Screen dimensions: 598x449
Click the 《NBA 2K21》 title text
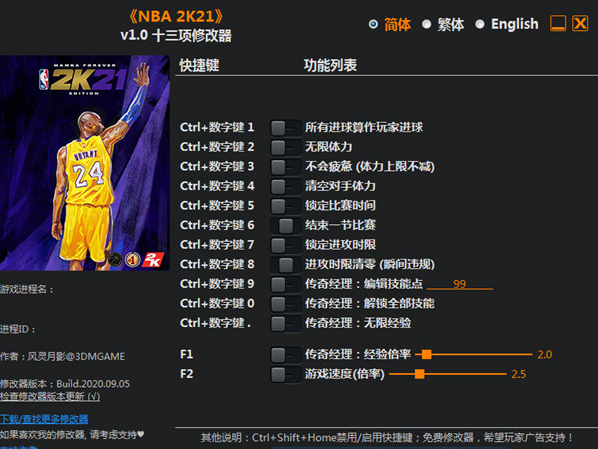tap(176, 16)
